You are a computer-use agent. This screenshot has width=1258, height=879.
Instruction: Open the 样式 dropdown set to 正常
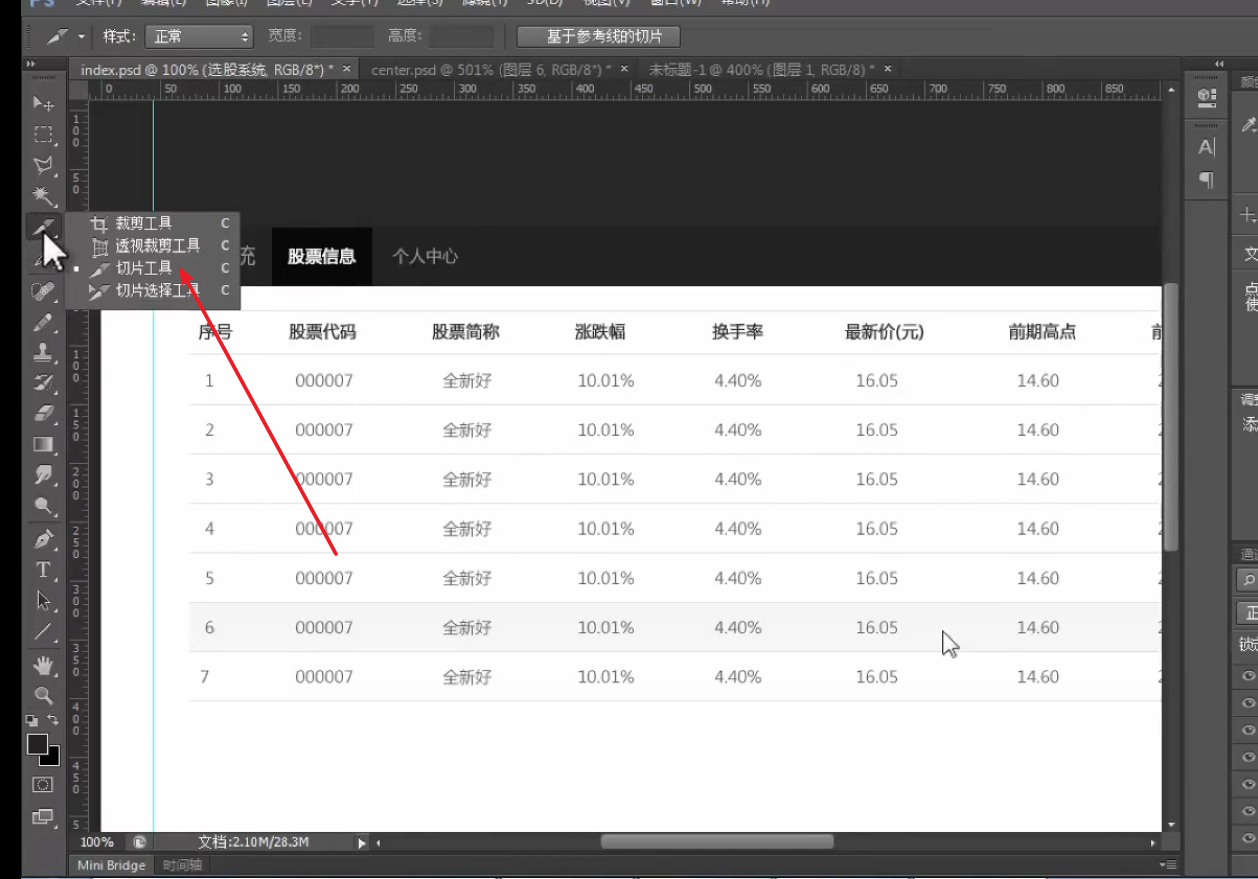click(200, 37)
